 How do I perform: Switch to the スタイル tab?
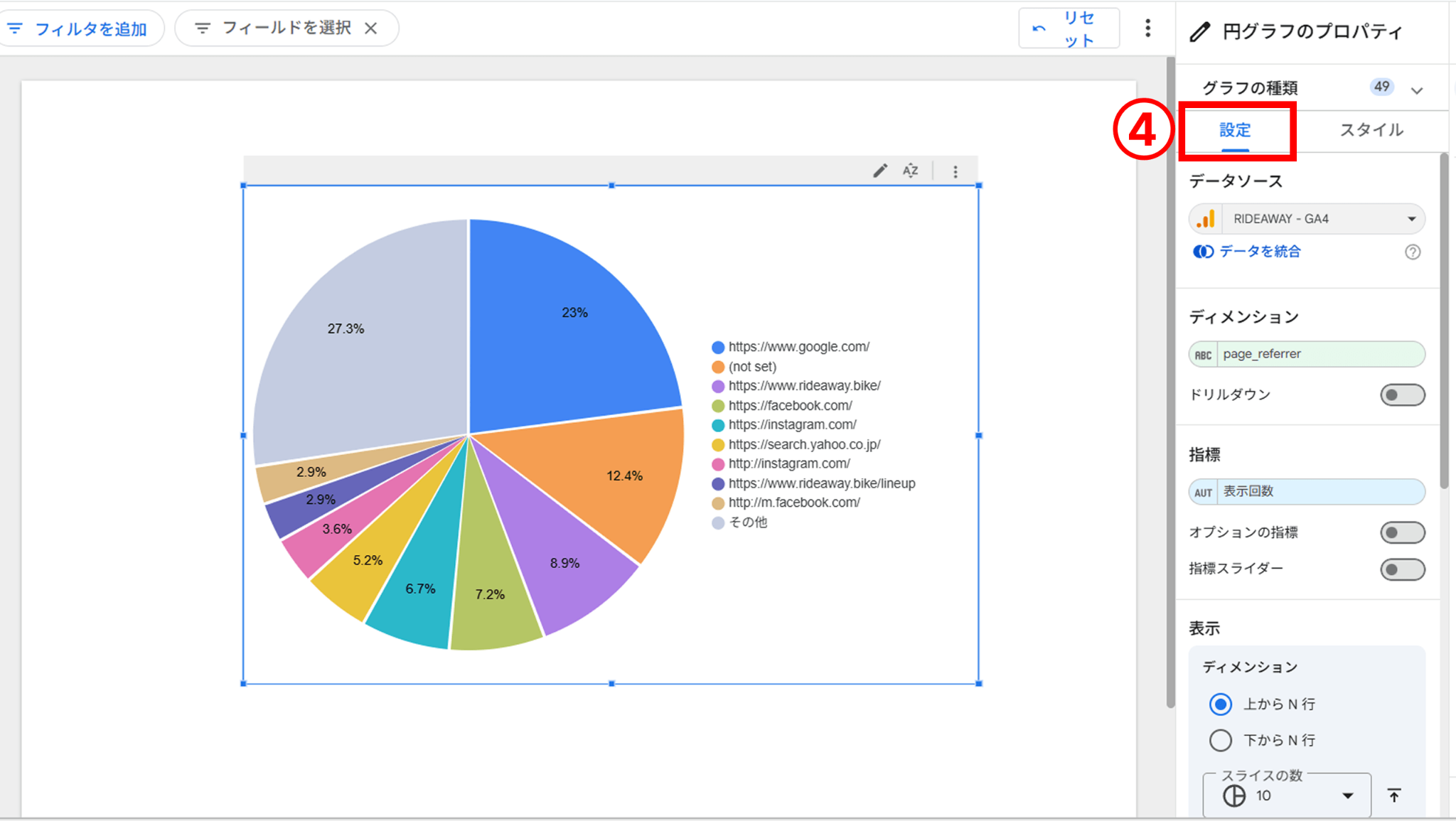[1371, 130]
